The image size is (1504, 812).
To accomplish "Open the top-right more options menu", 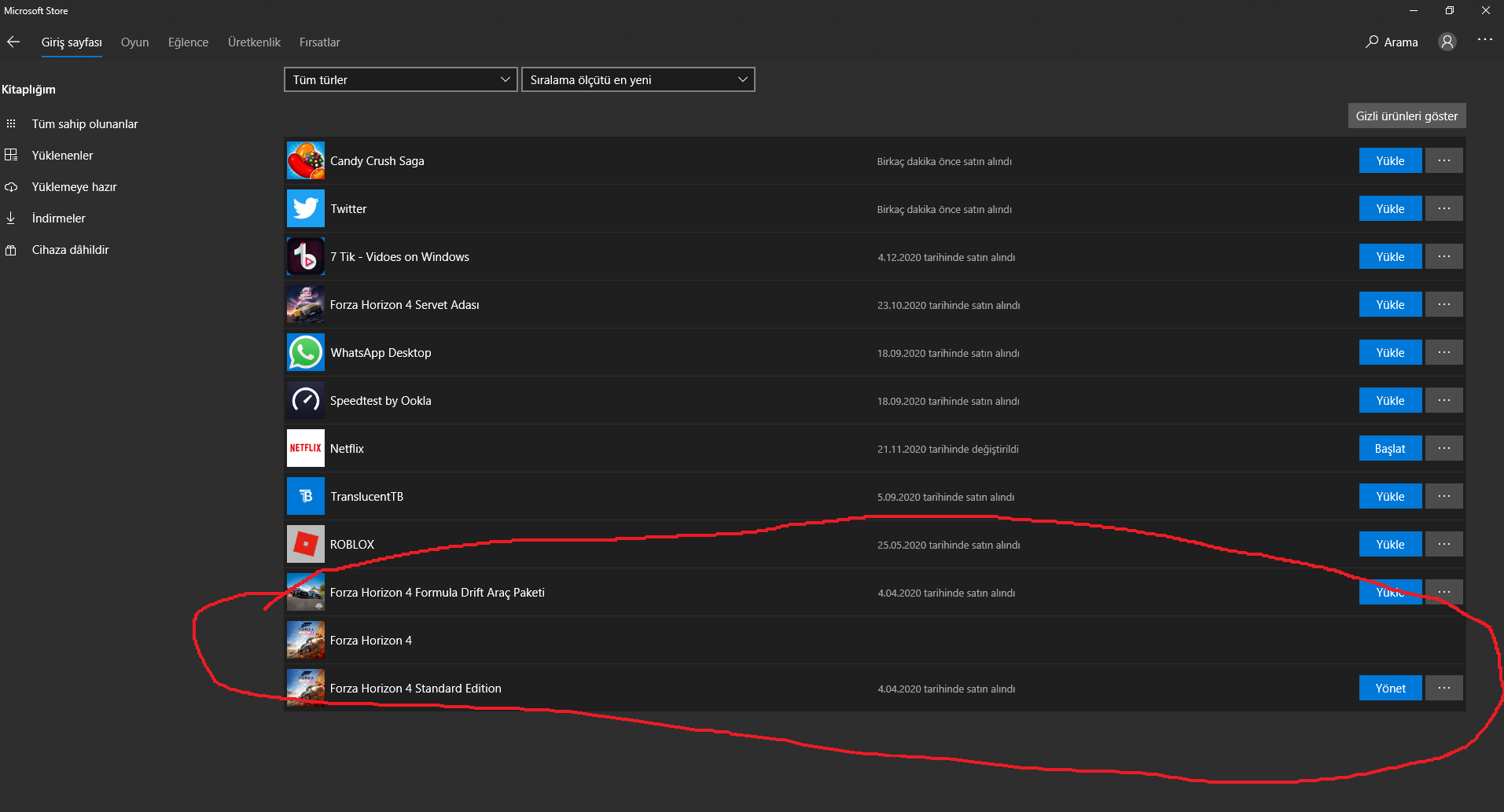I will tap(1484, 39).
